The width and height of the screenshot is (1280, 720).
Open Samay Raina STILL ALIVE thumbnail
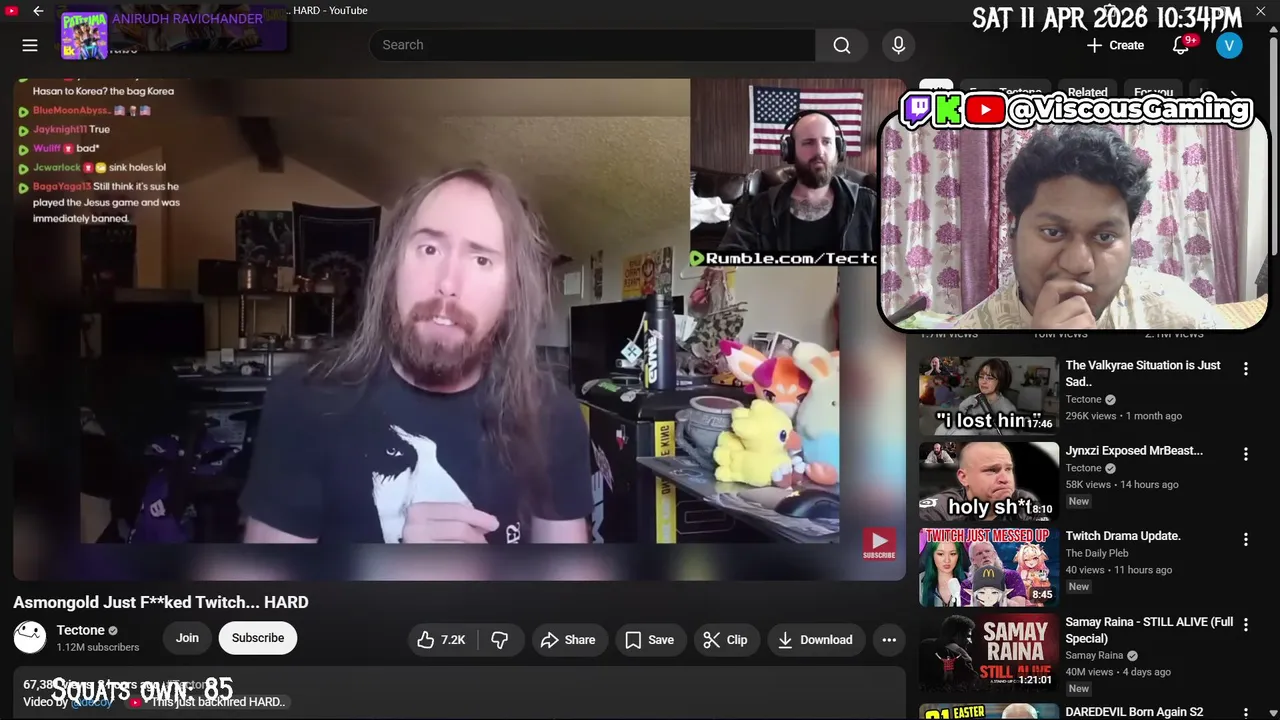point(988,653)
